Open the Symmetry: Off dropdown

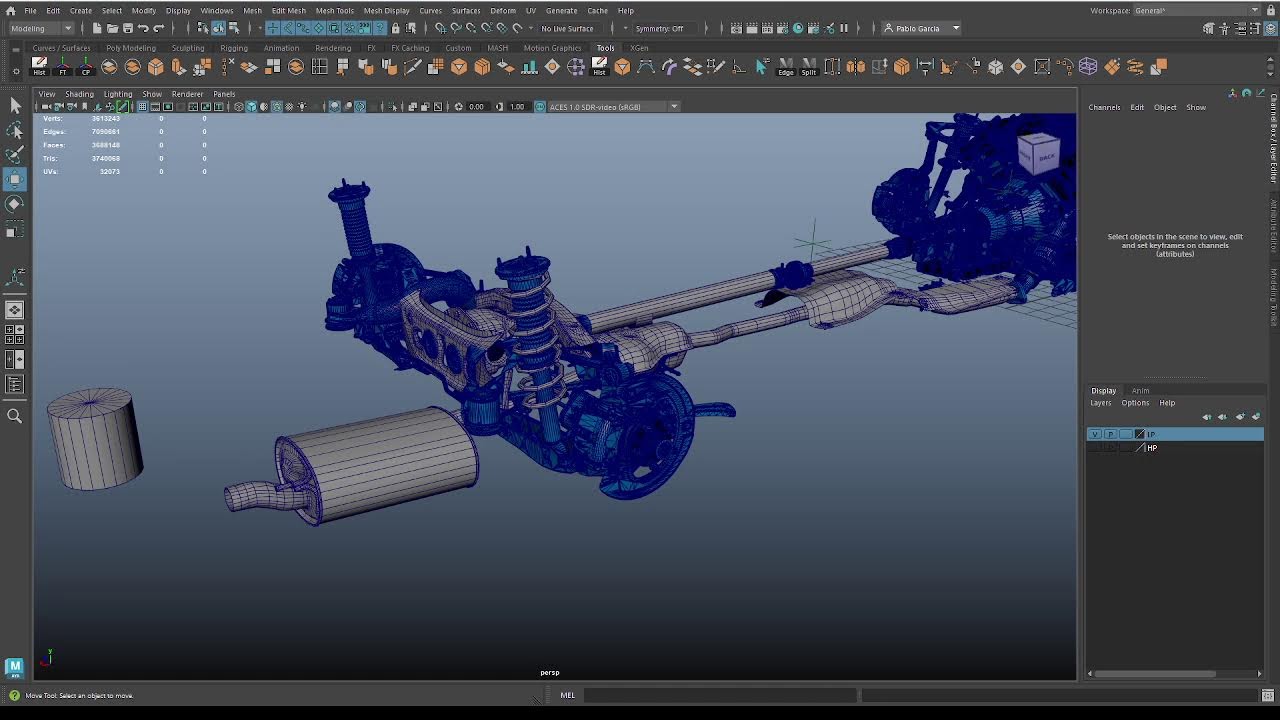(x=665, y=28)
